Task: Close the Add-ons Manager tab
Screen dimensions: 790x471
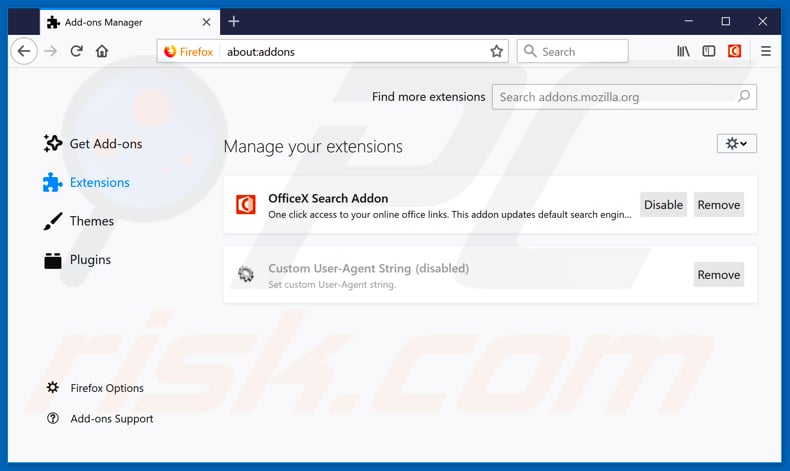Action: click(x=206, y=22)
